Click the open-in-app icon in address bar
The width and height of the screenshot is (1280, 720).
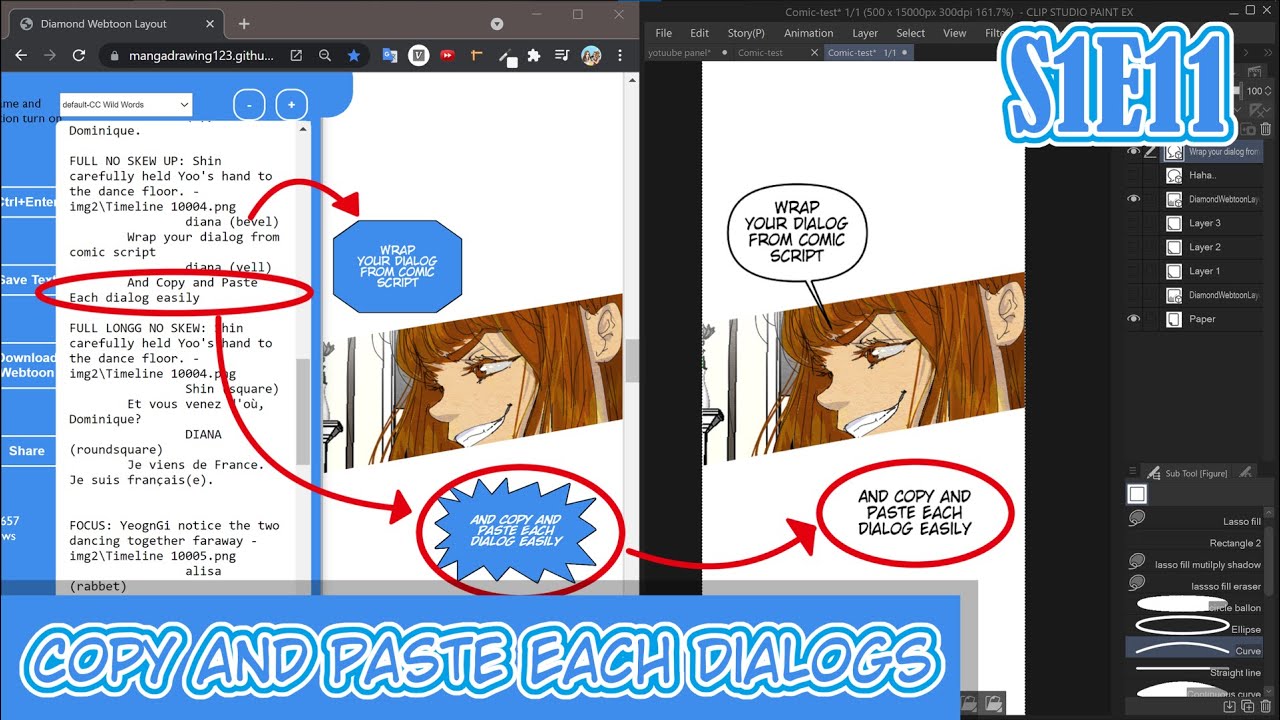pyautogui.click(x=297, y=56)
